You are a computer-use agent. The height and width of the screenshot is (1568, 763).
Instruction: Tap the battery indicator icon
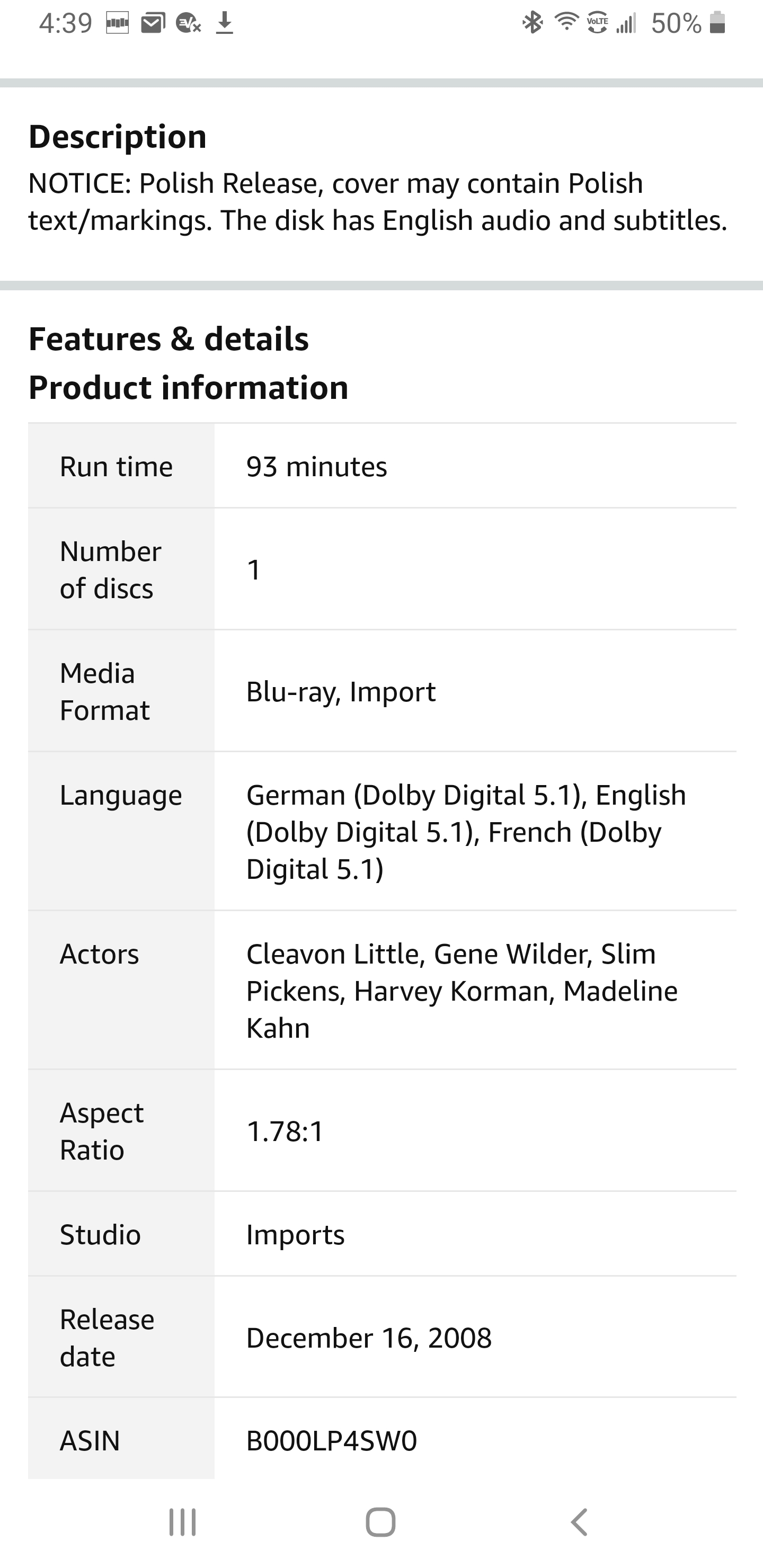click(717, 23)
